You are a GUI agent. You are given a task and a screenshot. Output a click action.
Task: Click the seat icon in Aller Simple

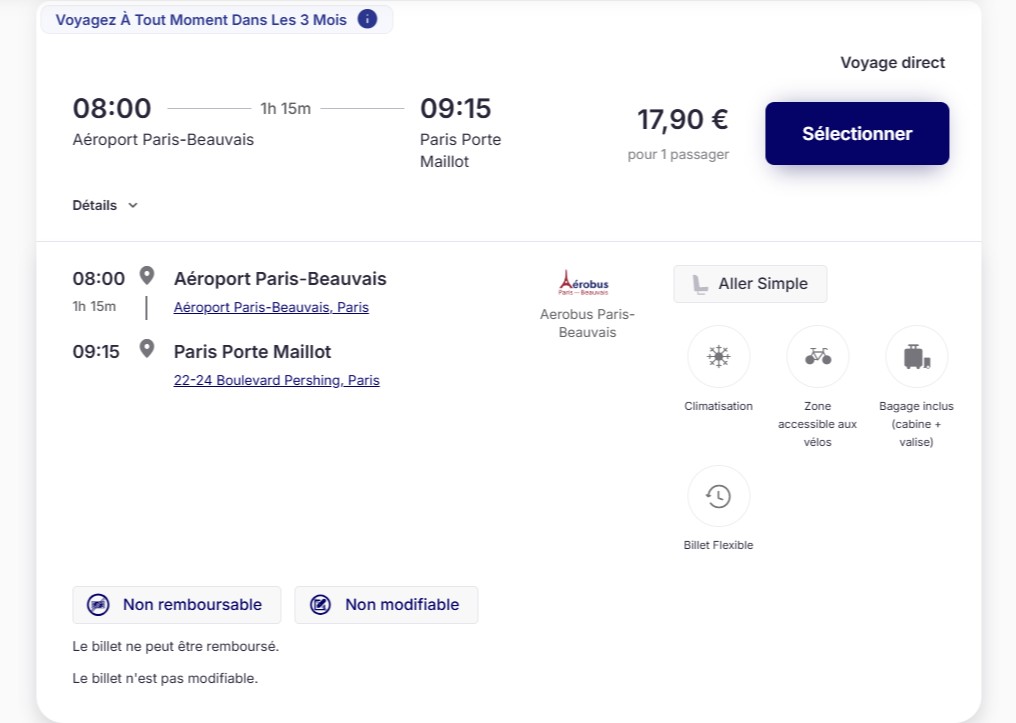point(700,284)
